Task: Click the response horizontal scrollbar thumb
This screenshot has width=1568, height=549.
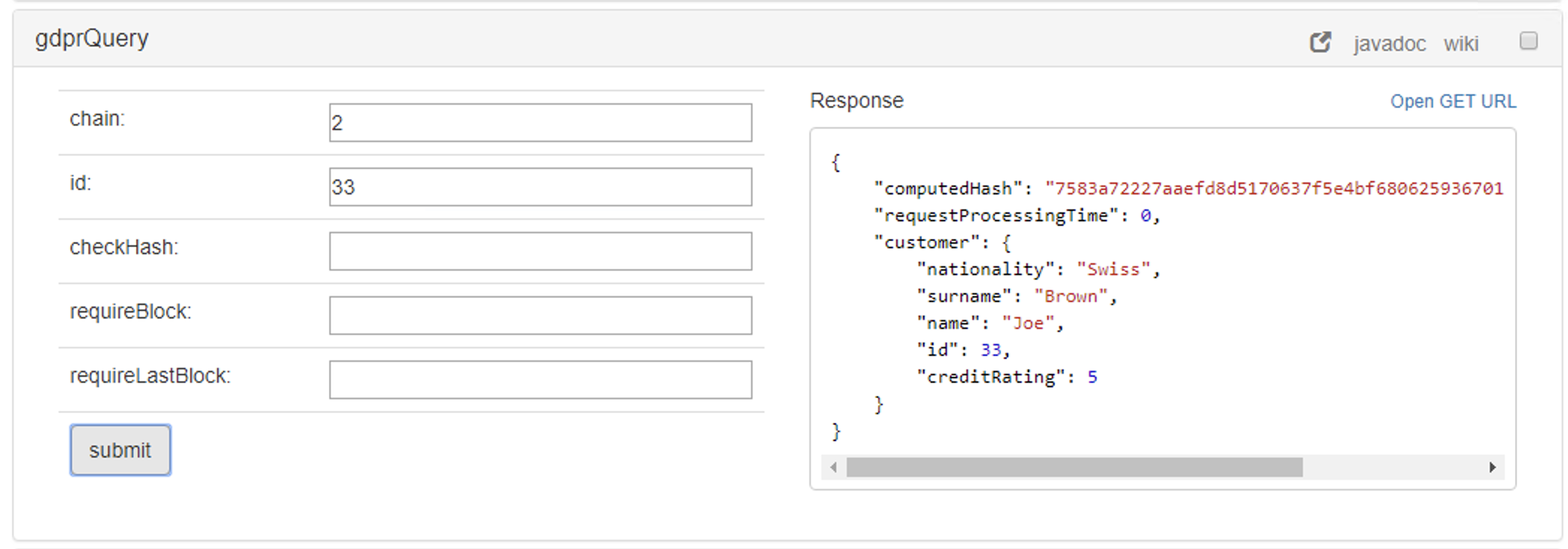Action: coord(1074,467)
